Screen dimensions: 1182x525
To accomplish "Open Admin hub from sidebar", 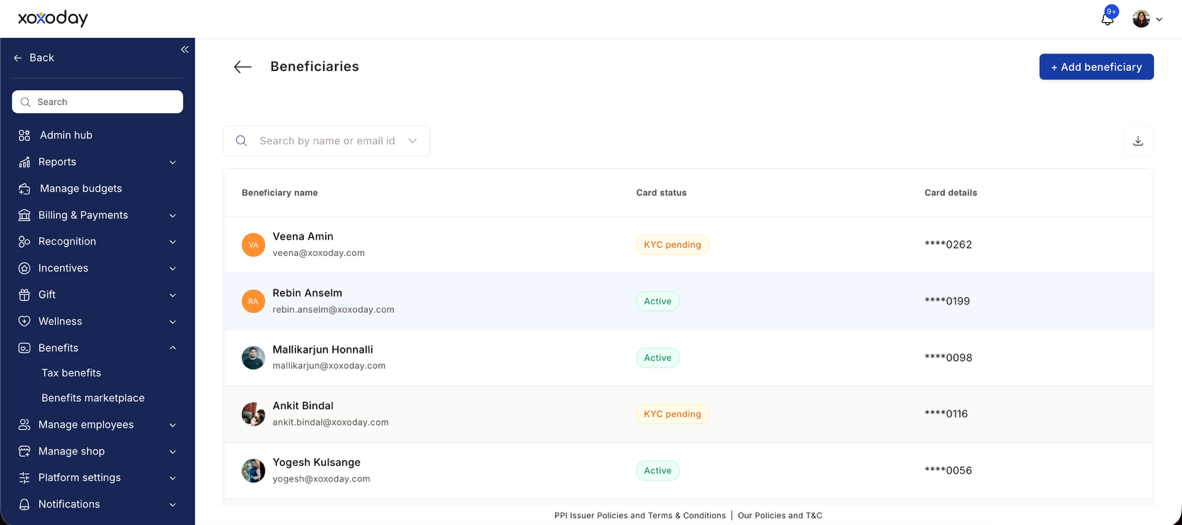I will tap(66, 136).
